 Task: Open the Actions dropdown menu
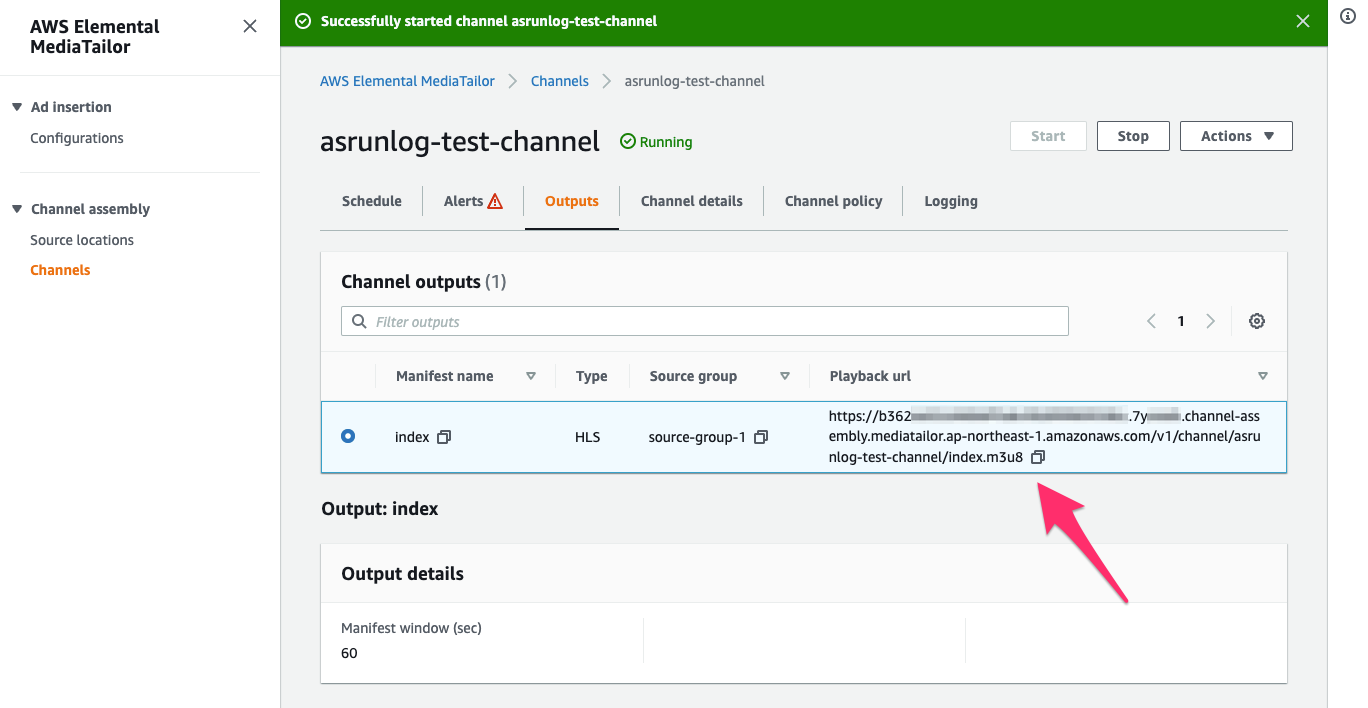pos(1236,136)
